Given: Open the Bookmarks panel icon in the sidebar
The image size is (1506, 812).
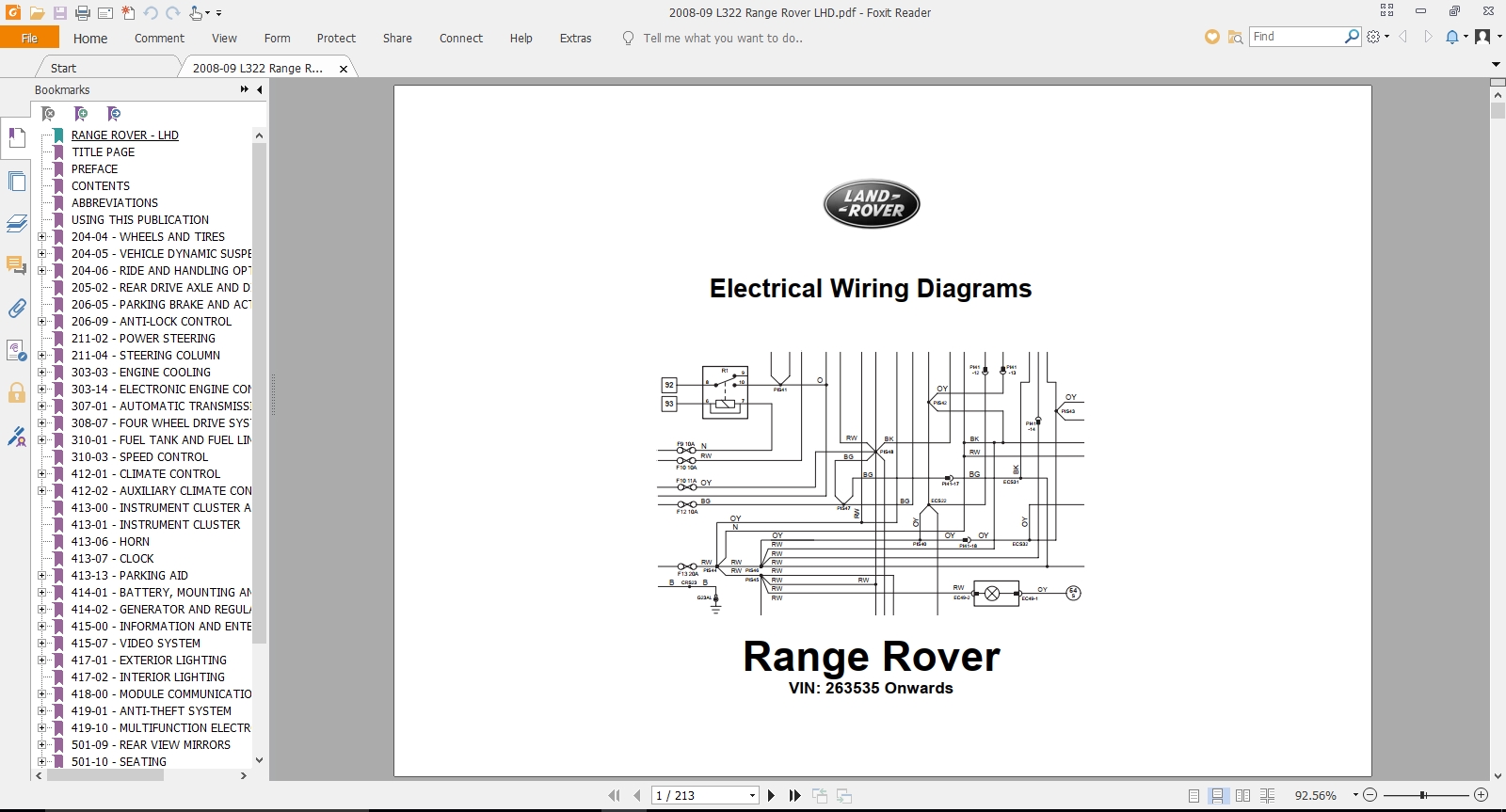Looking at the screenshot, I should tap(16, 138).
